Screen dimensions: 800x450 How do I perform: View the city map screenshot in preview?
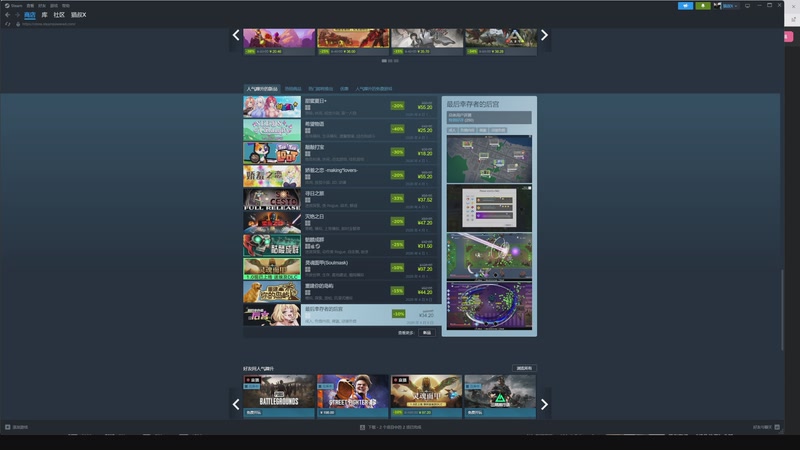tap(489, 159)
